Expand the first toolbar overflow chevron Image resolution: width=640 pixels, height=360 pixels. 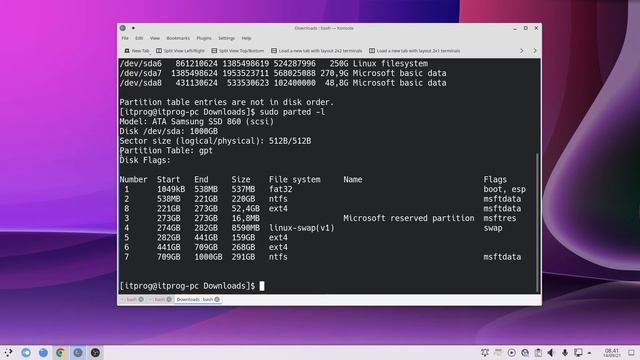click(x=521, y=51)
